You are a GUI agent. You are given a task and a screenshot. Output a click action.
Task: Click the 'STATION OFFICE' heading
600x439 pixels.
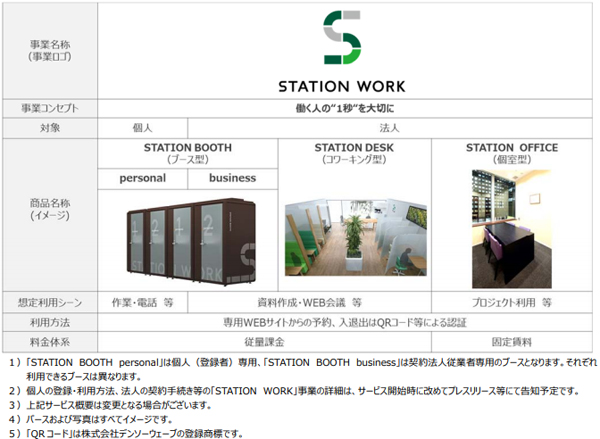click(x=512, y=148)
